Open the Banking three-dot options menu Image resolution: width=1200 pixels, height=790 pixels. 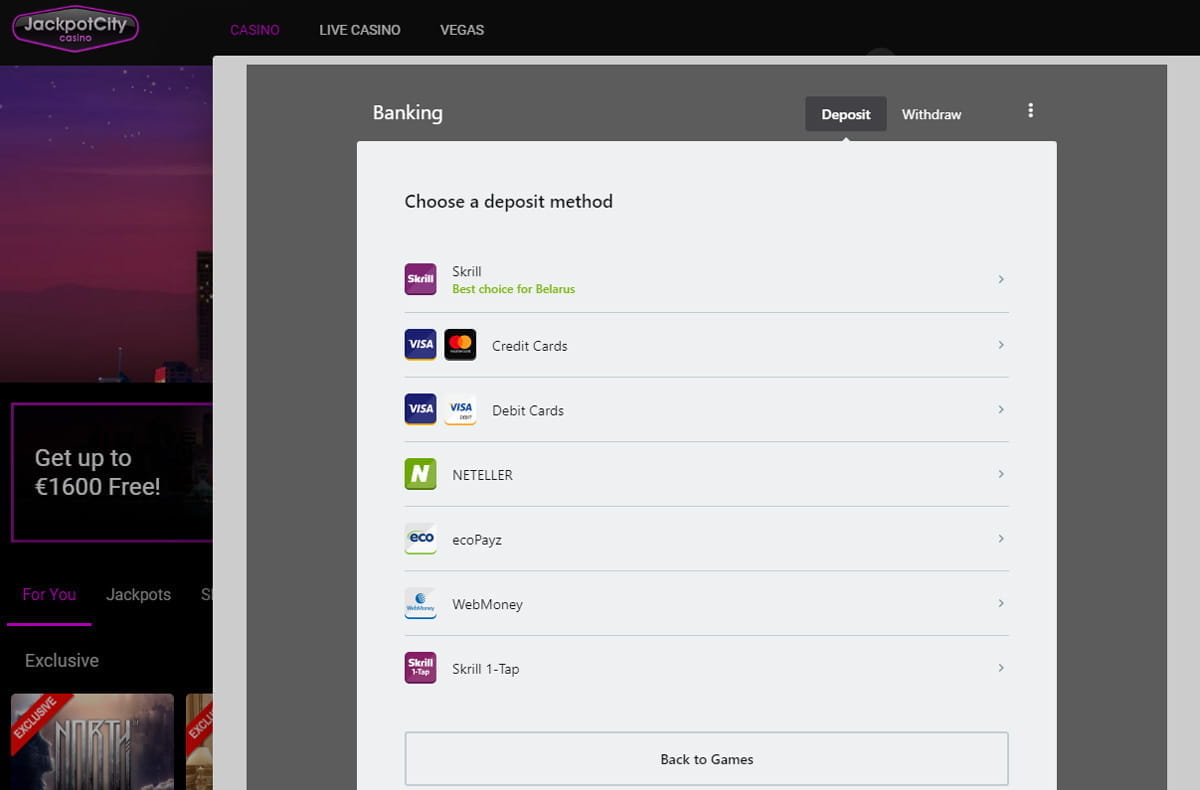coord(1030,111)
